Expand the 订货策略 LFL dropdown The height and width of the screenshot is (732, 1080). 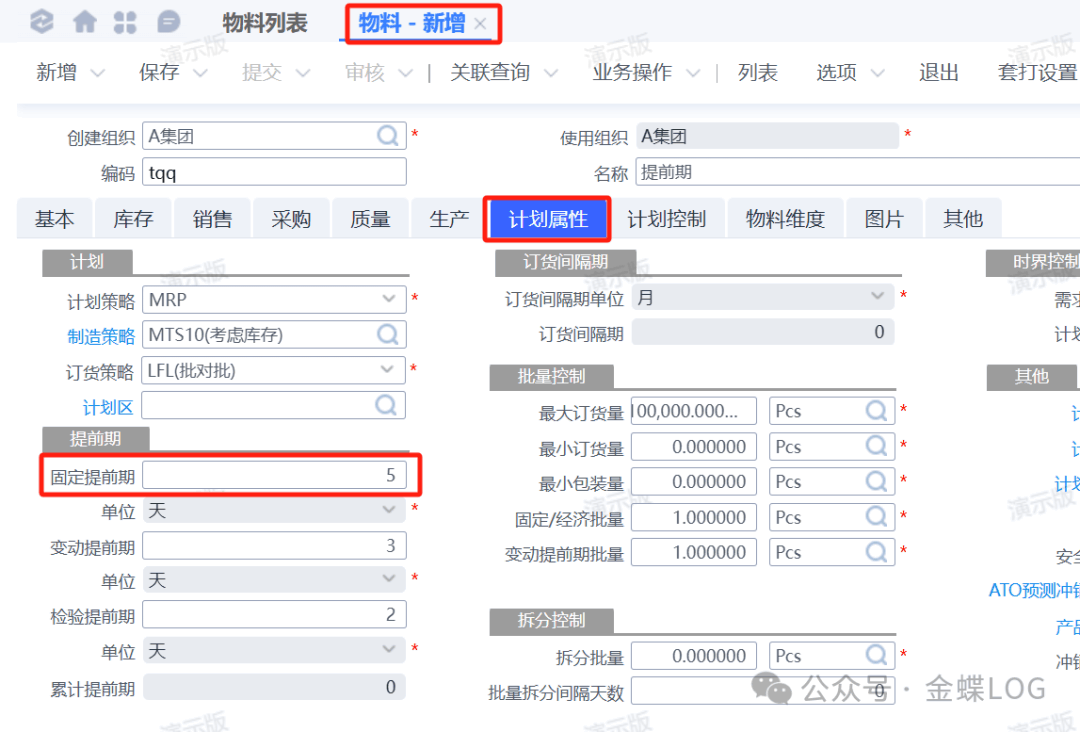pos(389,370)
